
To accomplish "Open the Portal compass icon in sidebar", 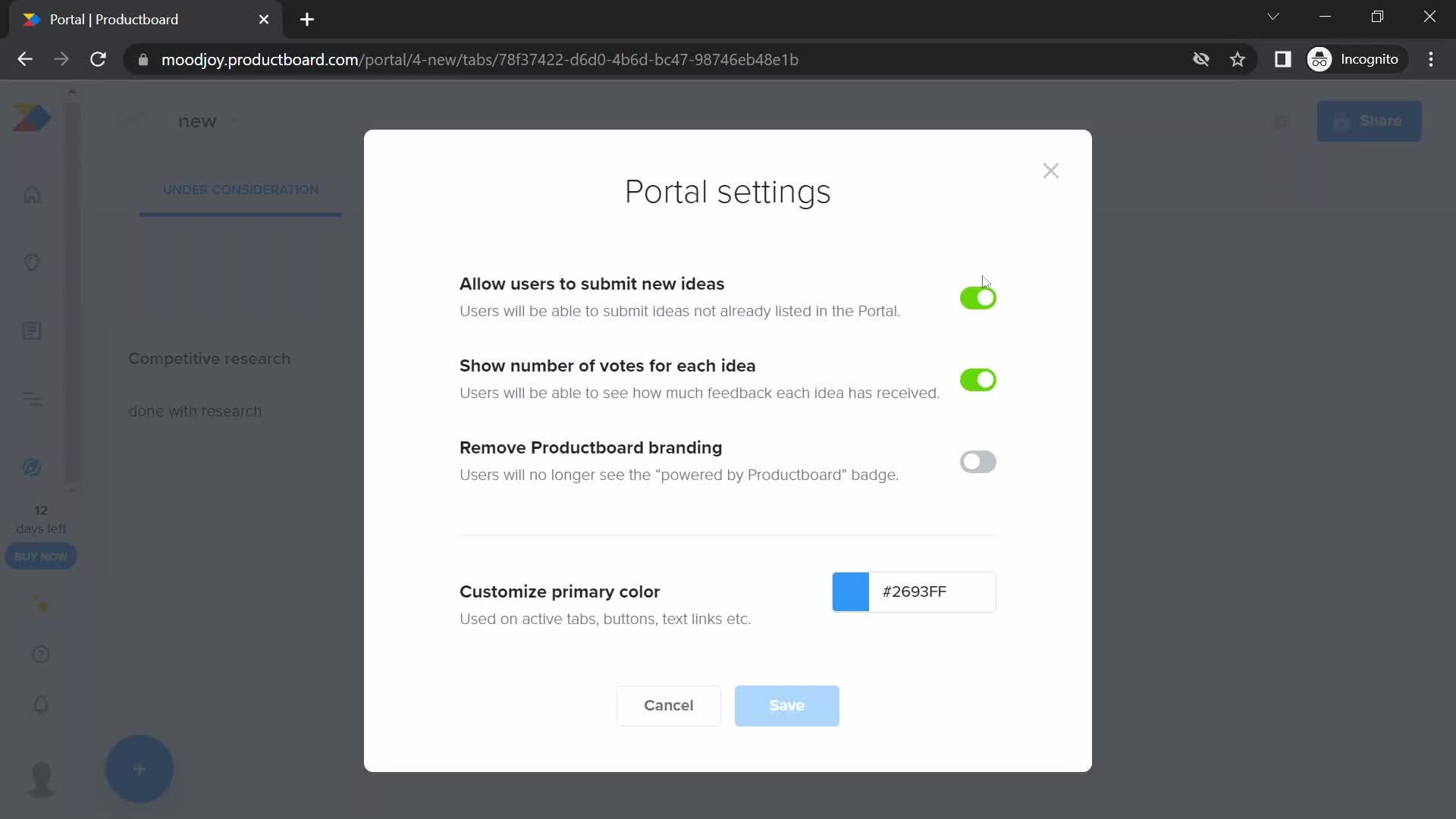I will click(32, 467).
